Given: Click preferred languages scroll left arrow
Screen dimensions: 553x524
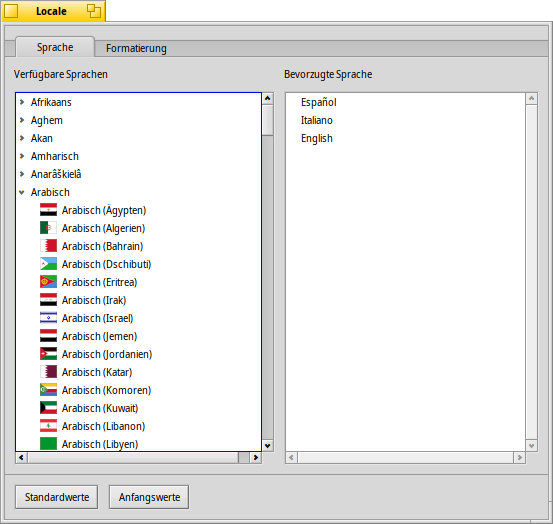Looking at the screenshot, I should (291, 457).
